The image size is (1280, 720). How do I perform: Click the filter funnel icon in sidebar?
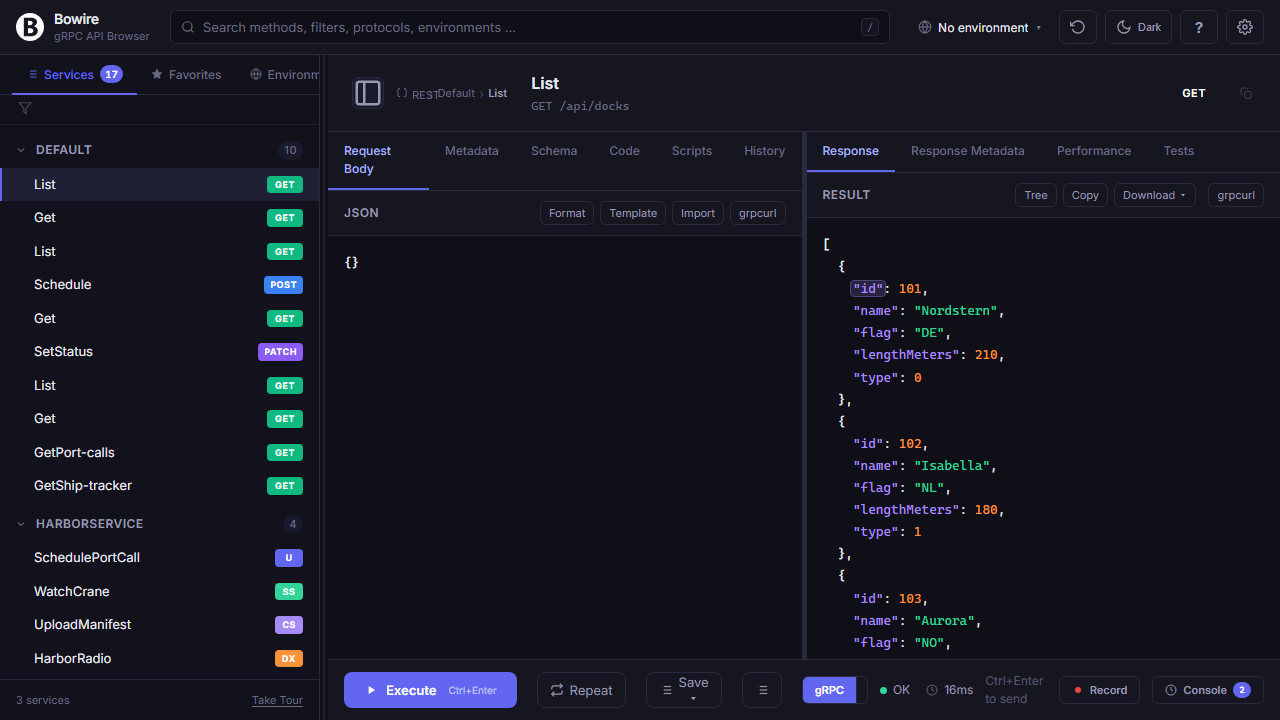25,108
